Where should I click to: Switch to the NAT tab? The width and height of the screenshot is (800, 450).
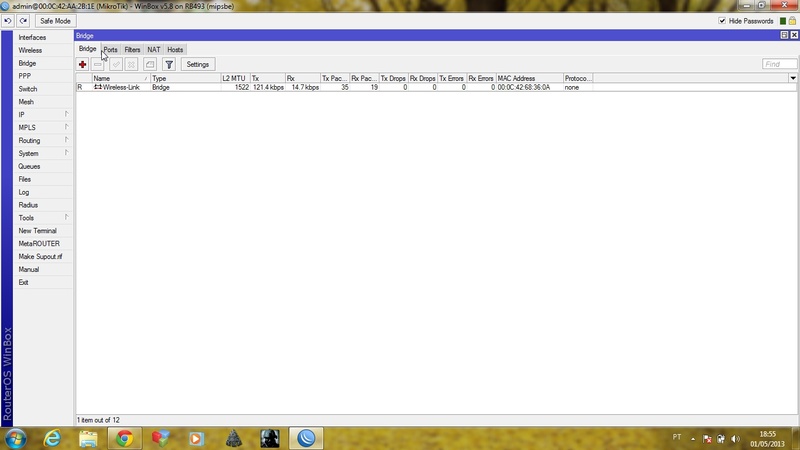pyautogui.click(x=154, y=49)
